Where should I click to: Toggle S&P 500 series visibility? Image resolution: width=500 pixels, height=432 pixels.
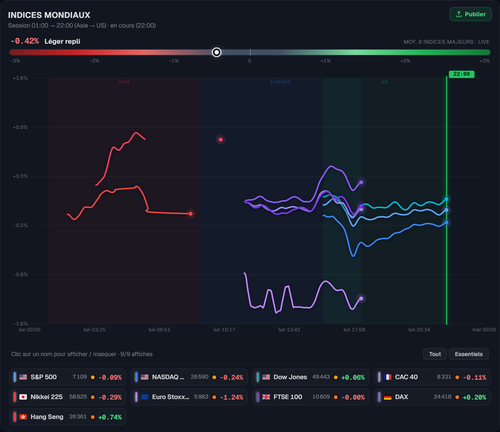tap(68, 377)
